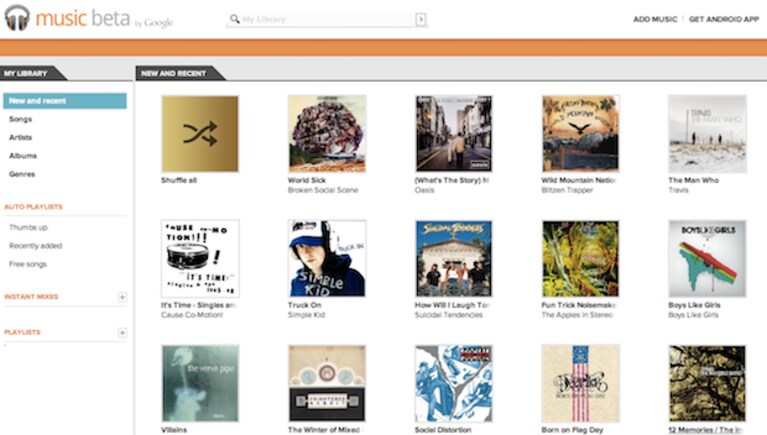Click the Truck On album title
This screenshot has width=767, height=435.
(x=304, y=305)
